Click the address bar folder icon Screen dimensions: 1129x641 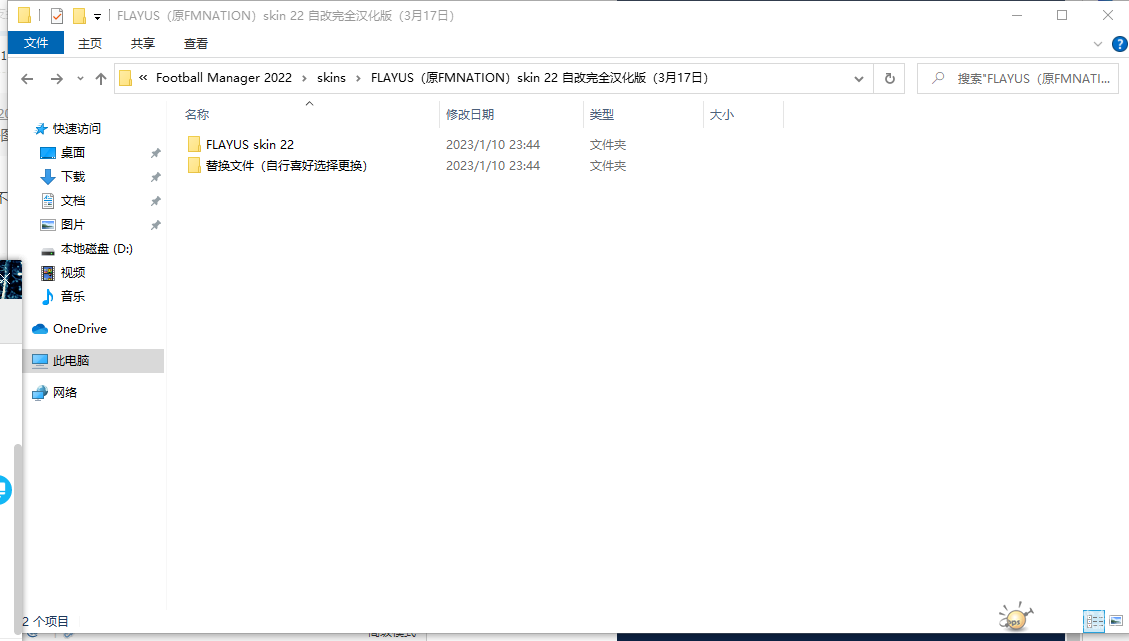125,78
